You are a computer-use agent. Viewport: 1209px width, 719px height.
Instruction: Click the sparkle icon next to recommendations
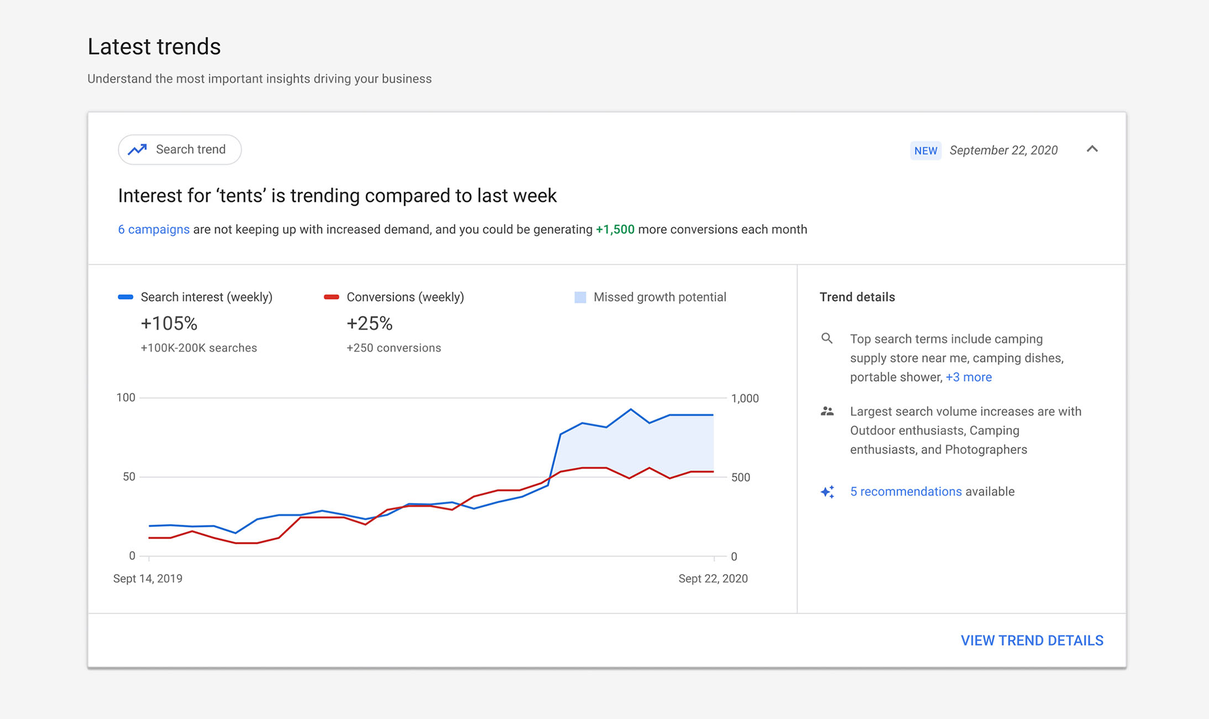click(x=827, y=492)
